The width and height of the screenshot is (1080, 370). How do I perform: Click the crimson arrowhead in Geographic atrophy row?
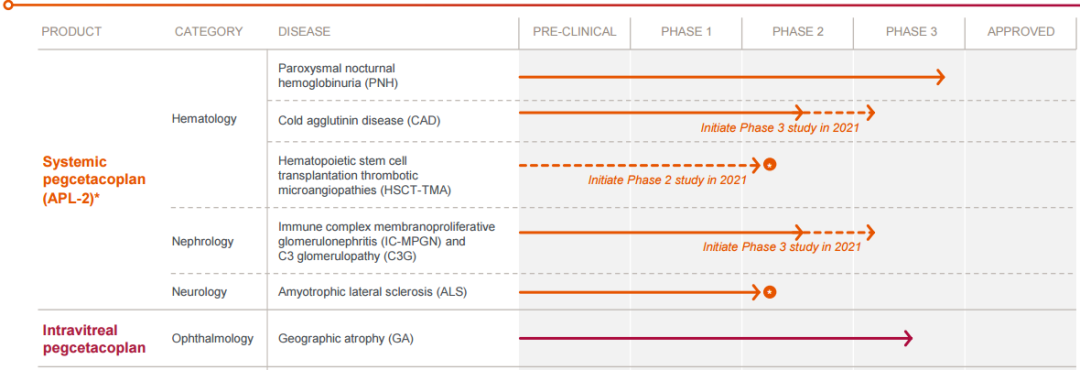908,338
